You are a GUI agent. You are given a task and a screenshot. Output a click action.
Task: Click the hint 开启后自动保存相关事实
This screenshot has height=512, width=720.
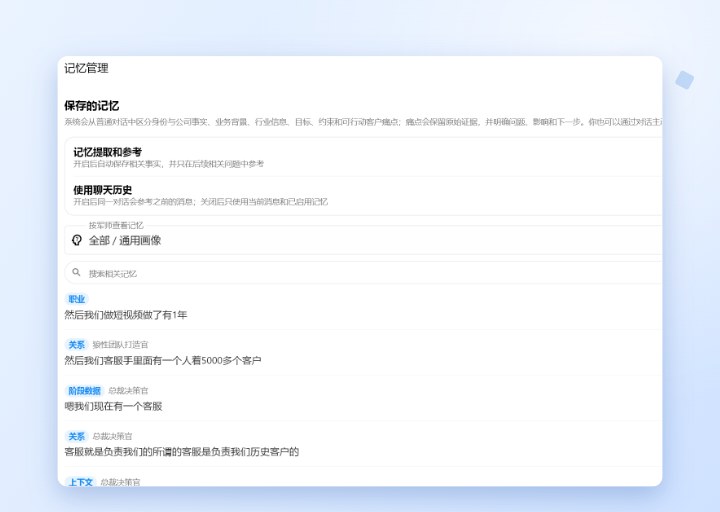[x=169, y=164]
